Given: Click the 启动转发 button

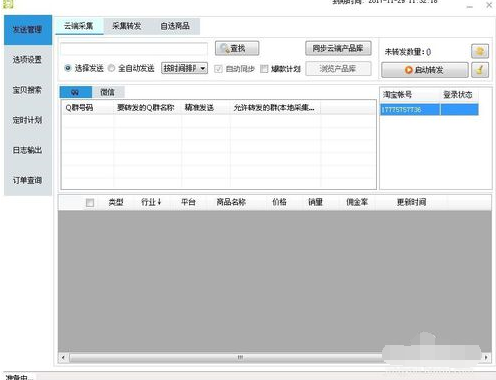Looking at the screenshot, I should click(x=425, y=70).
